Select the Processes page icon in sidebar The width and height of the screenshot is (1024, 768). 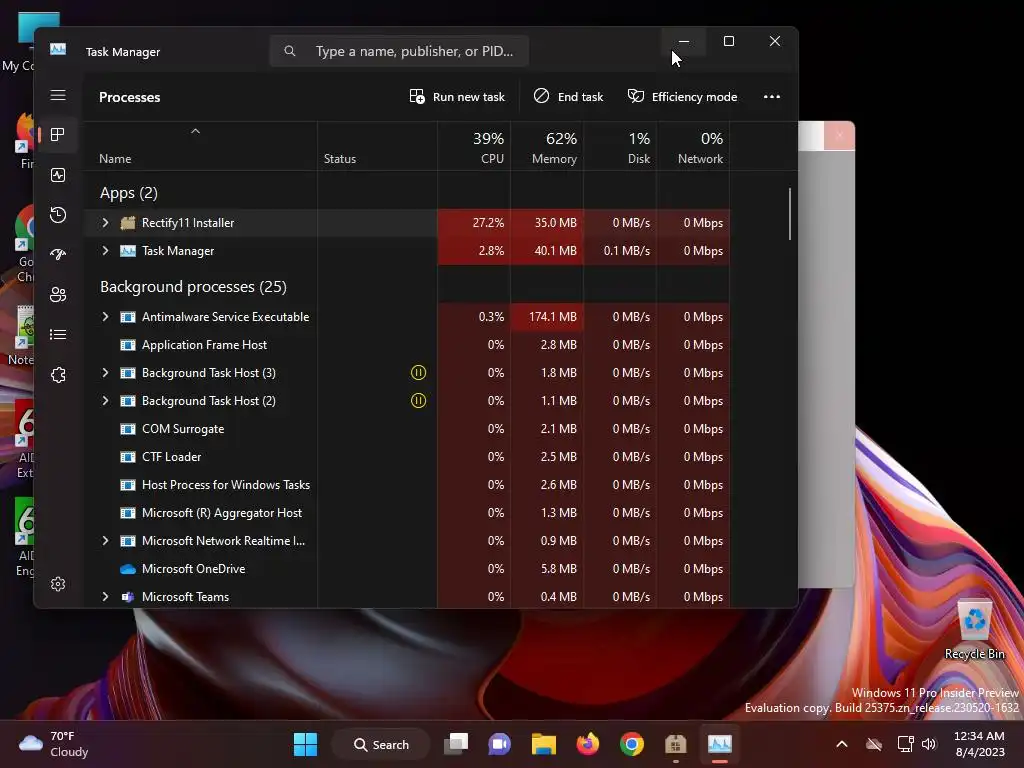coord(58,135)
